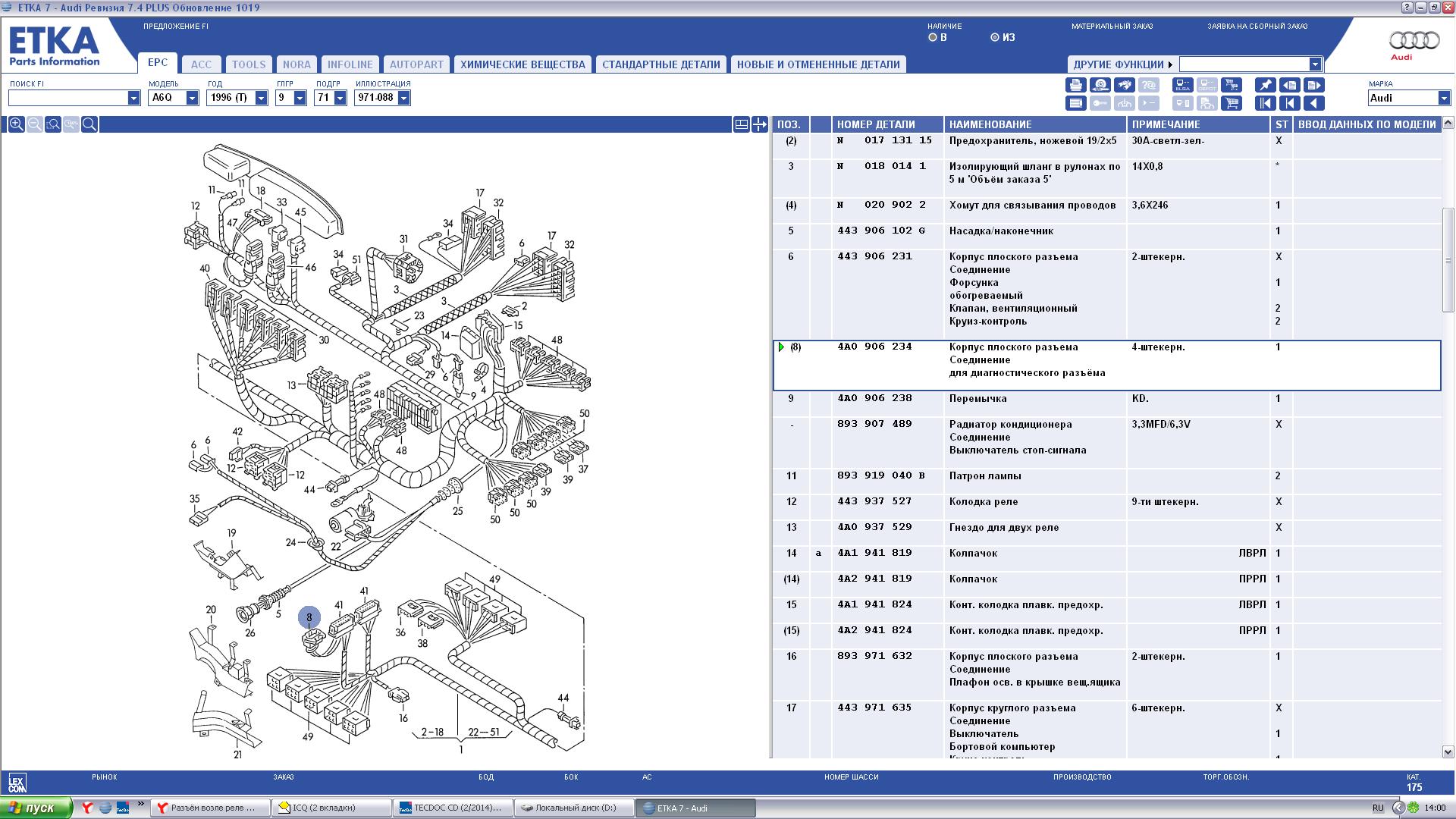Screen dimensions: 1456x819
Task: Jump to first illustration arrow button
Action: 1265,103
